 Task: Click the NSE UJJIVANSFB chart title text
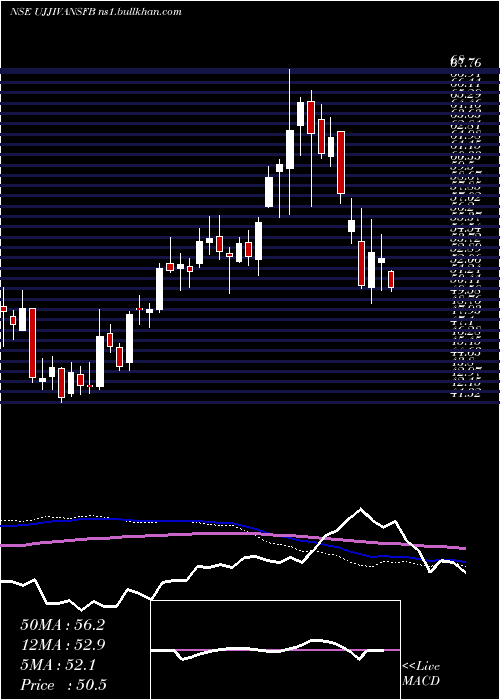[x=96, y=12]
